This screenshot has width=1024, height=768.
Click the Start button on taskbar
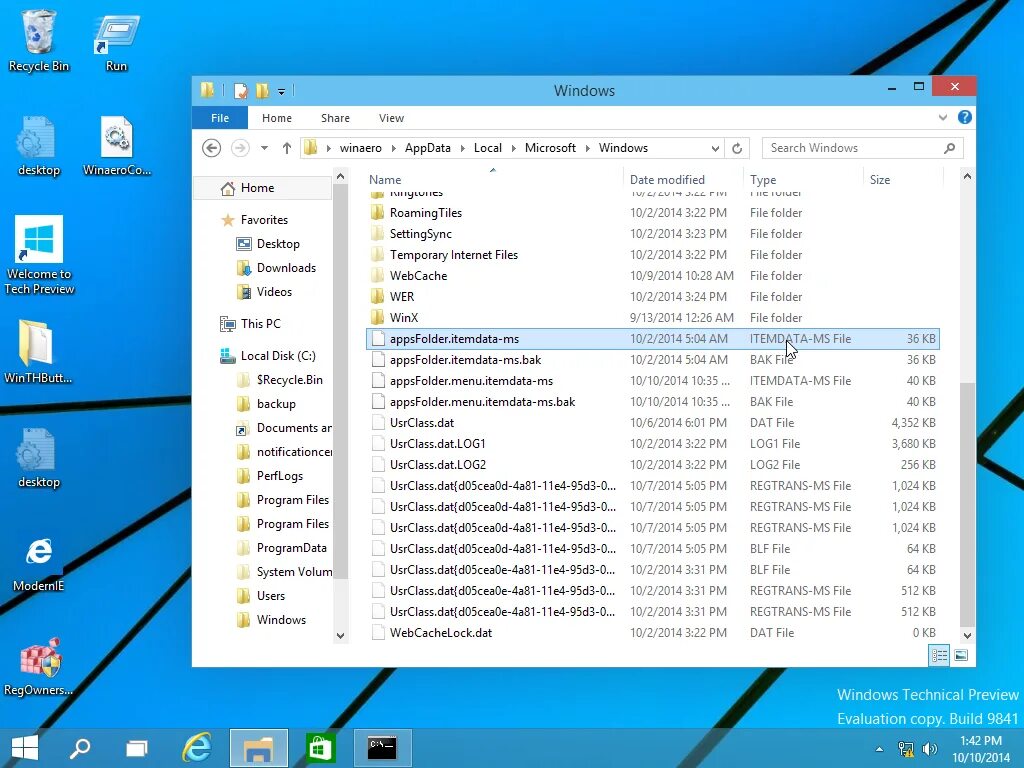tap(25, 748)
